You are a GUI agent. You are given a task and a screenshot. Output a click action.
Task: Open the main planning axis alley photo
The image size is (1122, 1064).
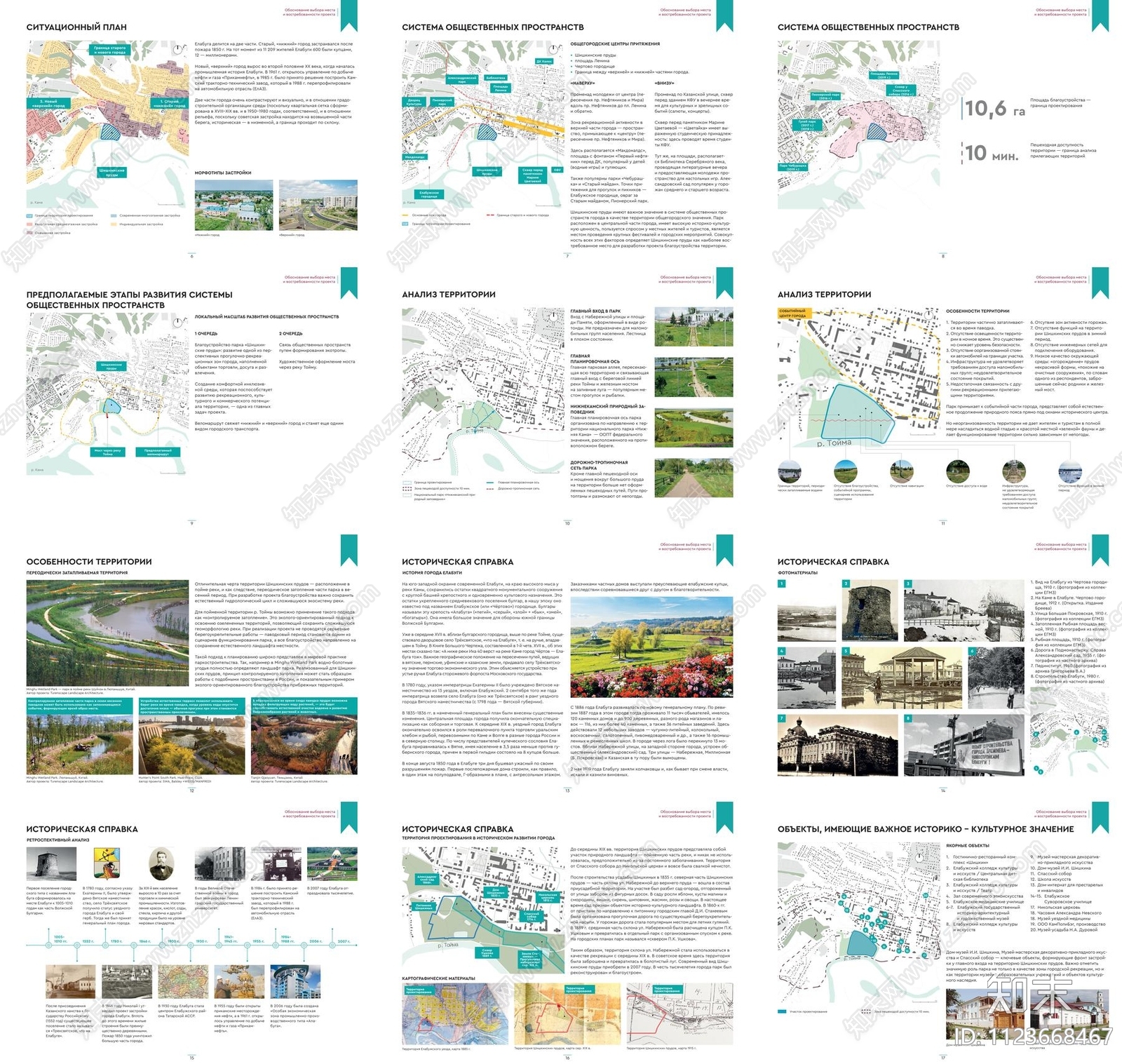(x=694, y=377)
